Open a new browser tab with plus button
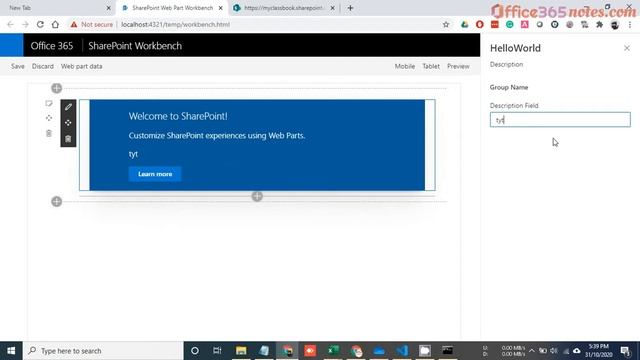This screenshot has height=360, width=640. [350, 8]
